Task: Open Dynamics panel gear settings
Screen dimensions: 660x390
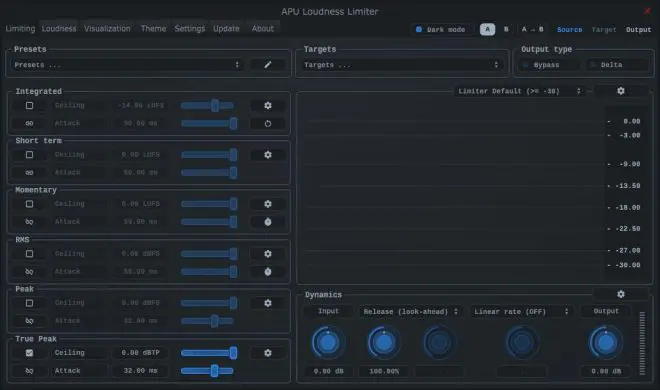Action: [621, 294]
